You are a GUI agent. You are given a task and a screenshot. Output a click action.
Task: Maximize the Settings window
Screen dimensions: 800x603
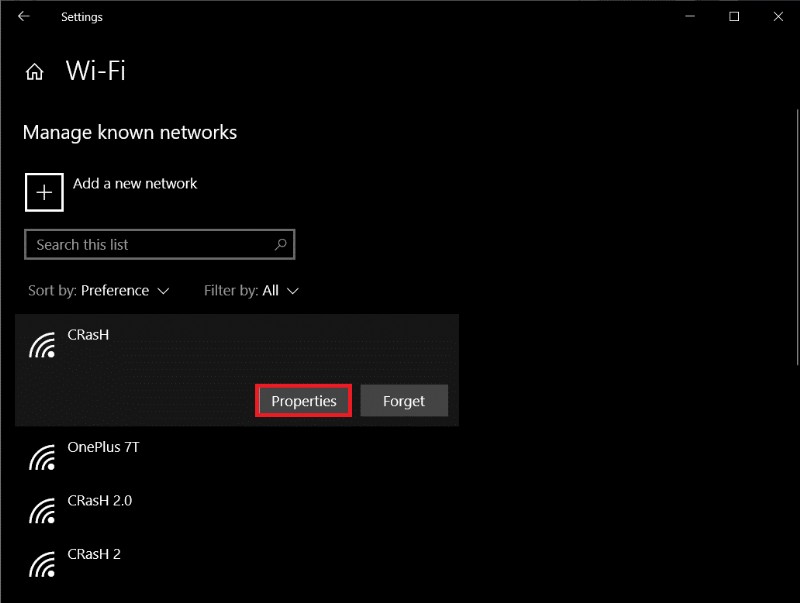tap(733, 16)
